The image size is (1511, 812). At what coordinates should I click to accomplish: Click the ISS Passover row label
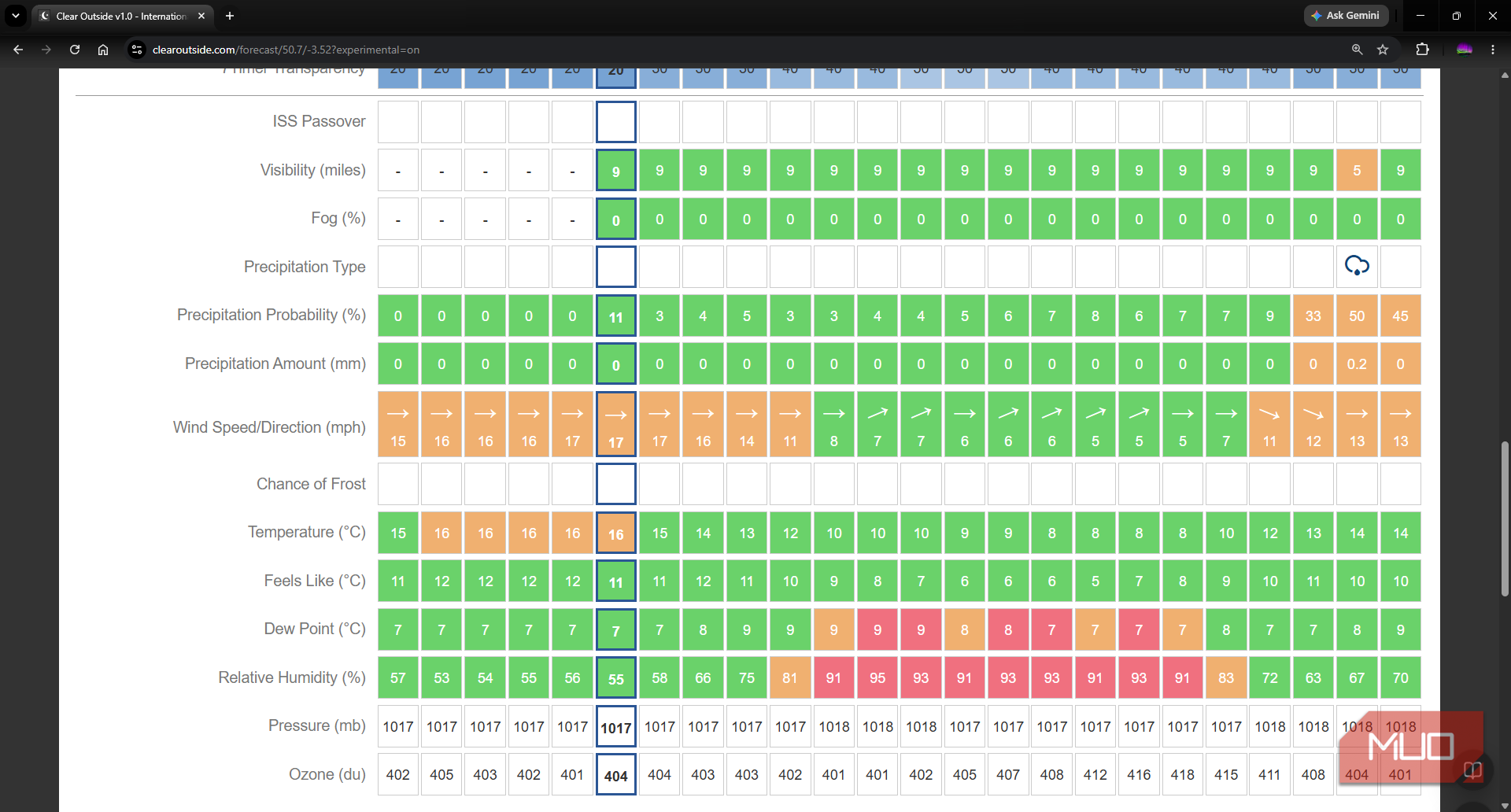click(319, 121)
